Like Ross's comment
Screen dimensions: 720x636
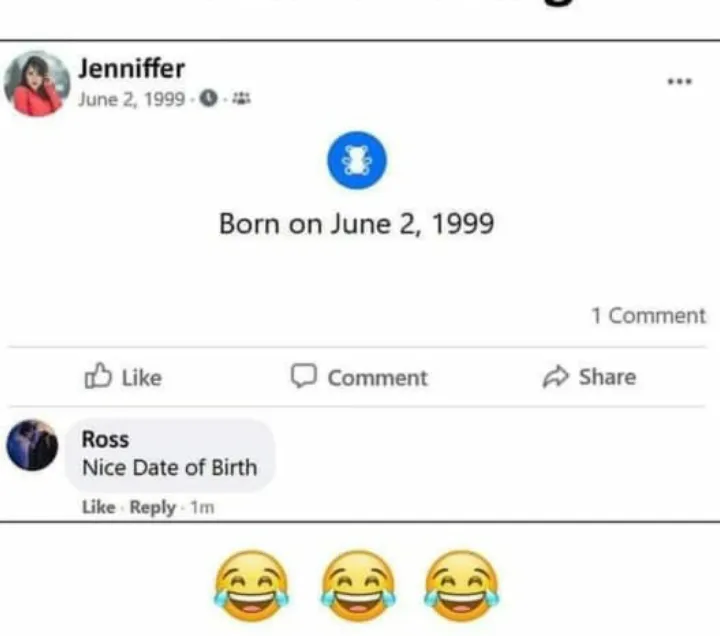(98, 507)
